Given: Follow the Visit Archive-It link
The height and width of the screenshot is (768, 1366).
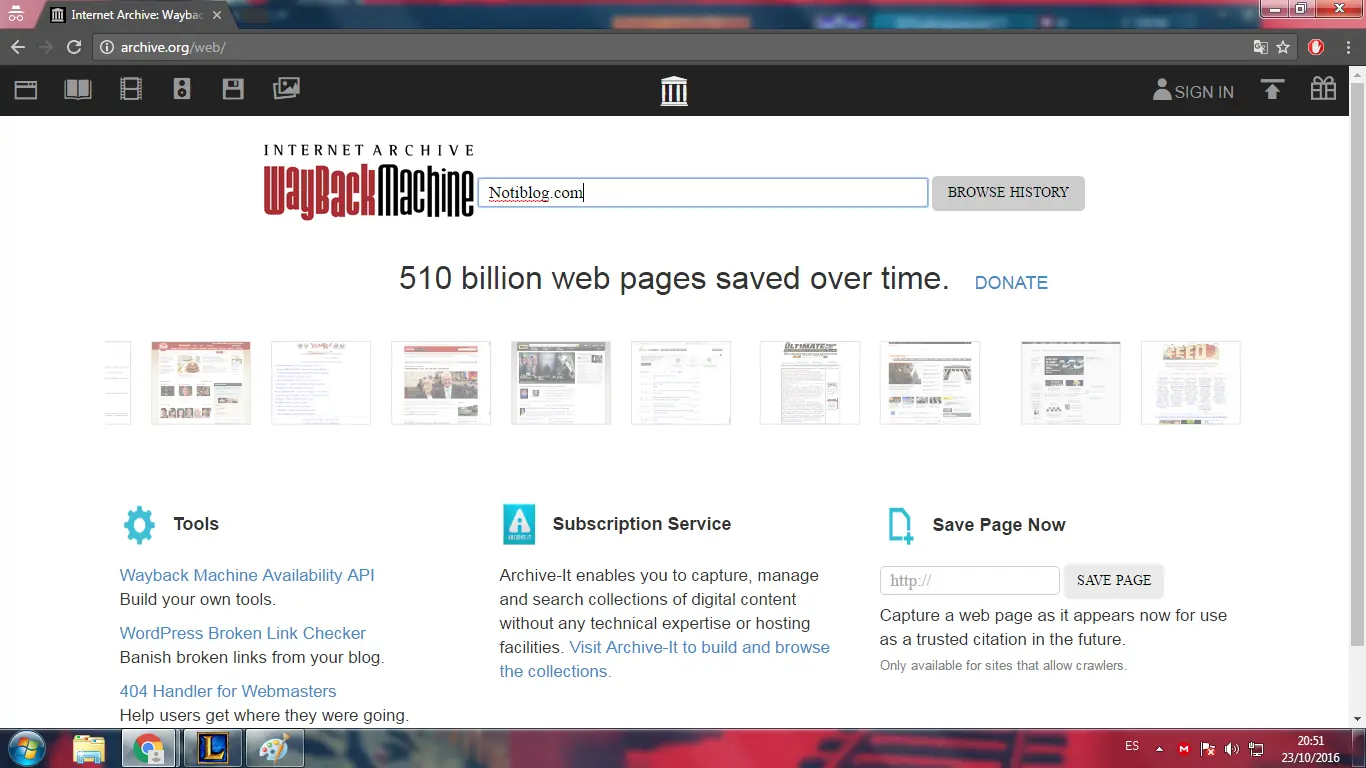Looking at the screenshot, I should (665, 659).
